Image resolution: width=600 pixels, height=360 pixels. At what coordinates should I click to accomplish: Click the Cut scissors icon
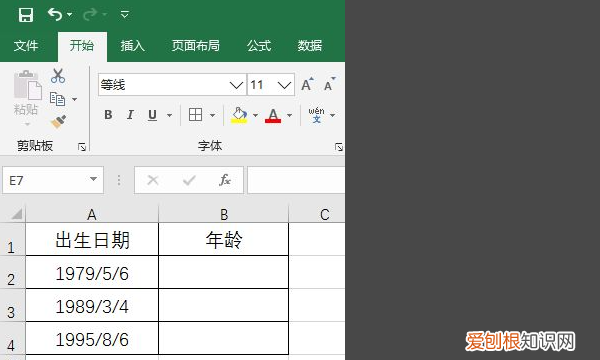[x=58, y=76]
